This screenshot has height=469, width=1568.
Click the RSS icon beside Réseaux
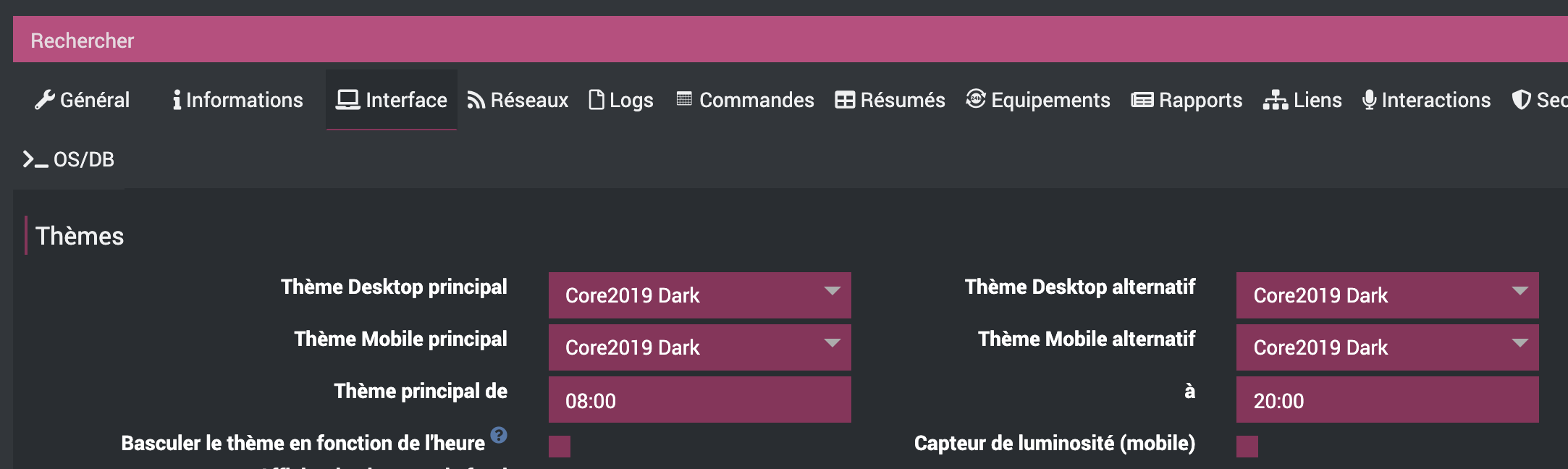476,100
